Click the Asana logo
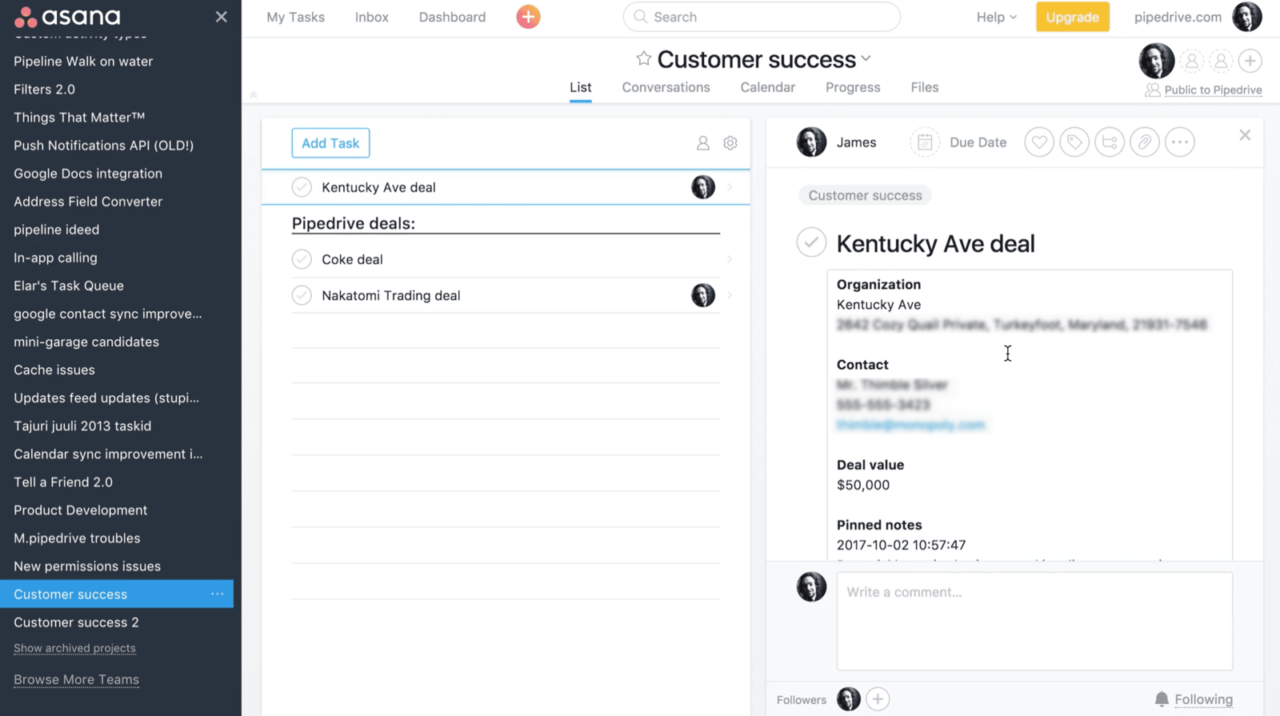Viewport: 1280px width, 716px height. coord(67,16)
